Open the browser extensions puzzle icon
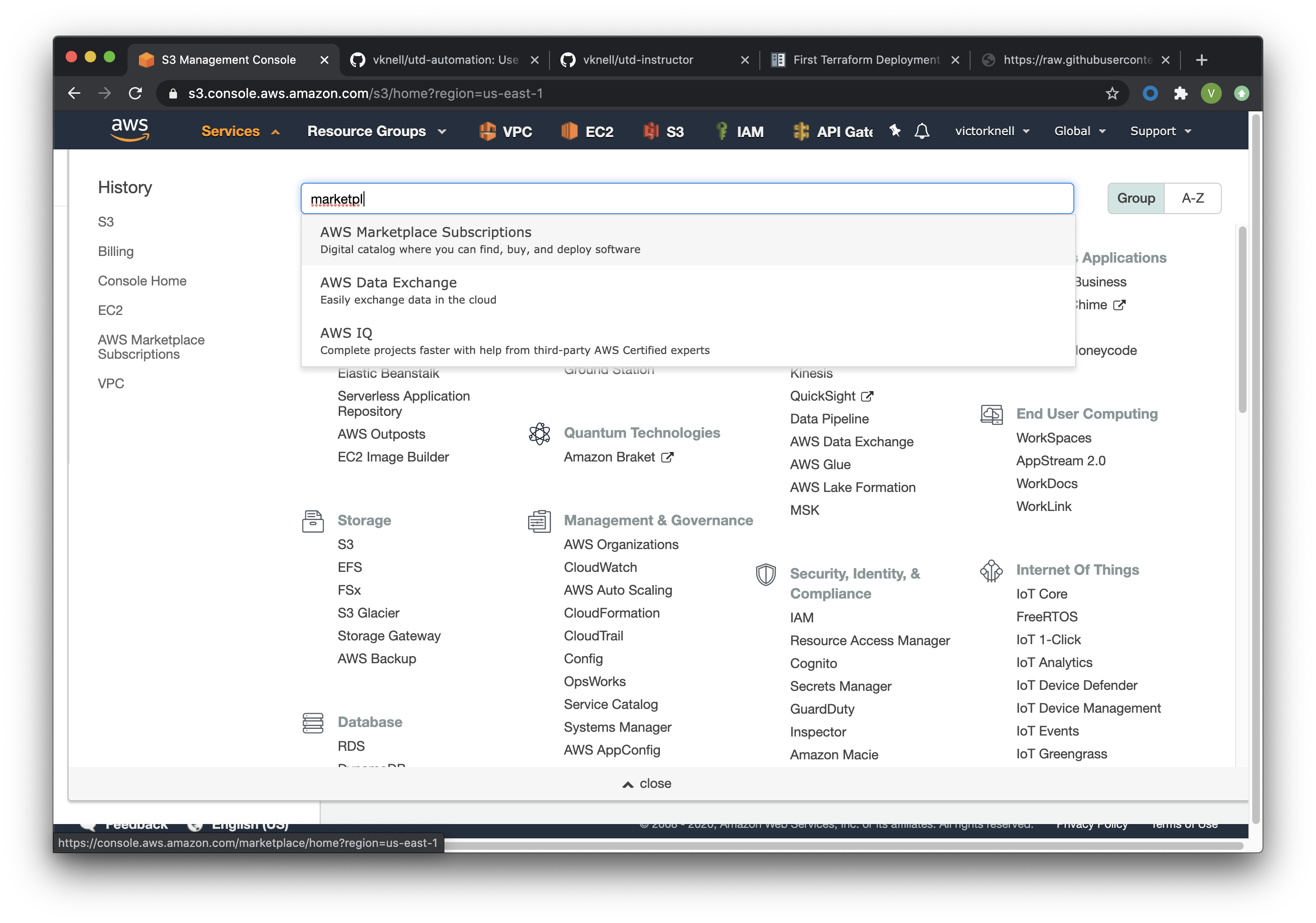This screenshot has width=1316, height=923. 1180,93
